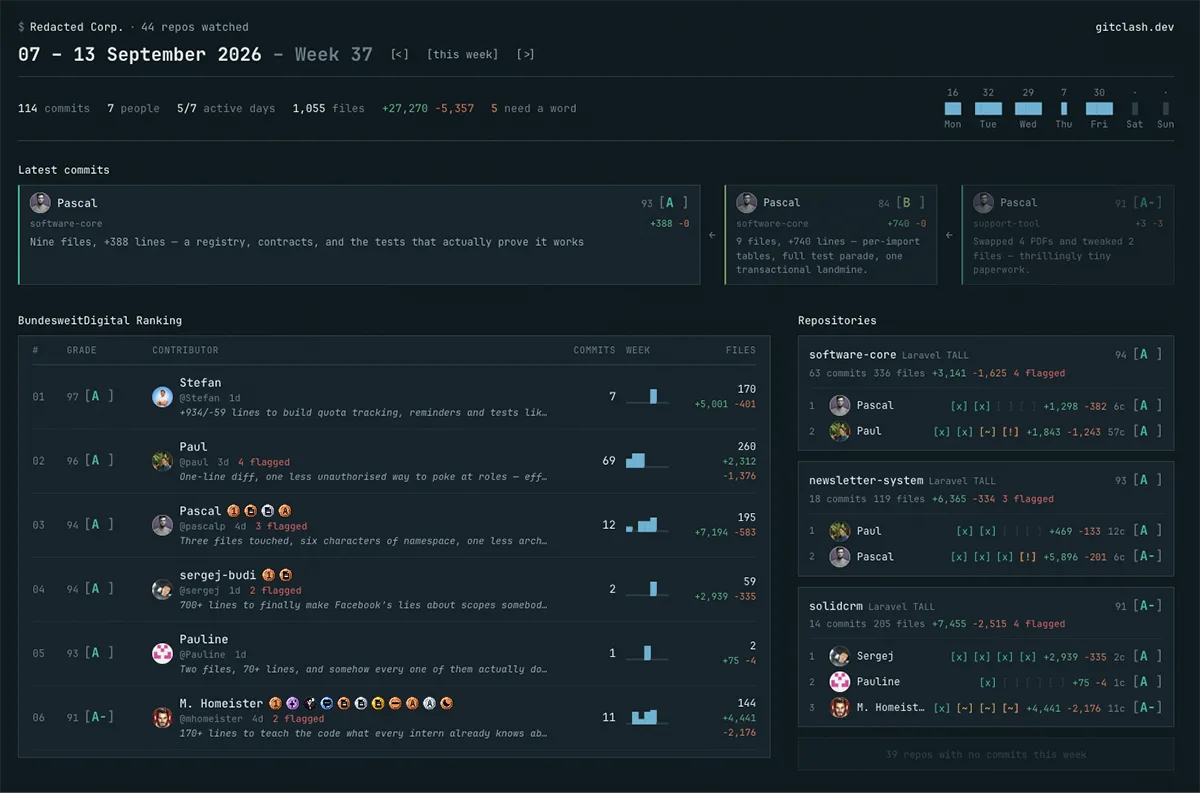Image resolution: width=1200 pixels, height=793 pixels.
Task: Go to next week with [>] button
Action: point(525,54)
